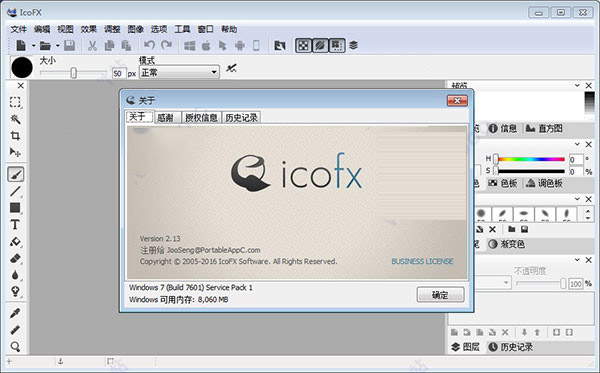Open 历史记录 tab in About dialog
Screen dimensions: 600x373
[x=241, y=118]
